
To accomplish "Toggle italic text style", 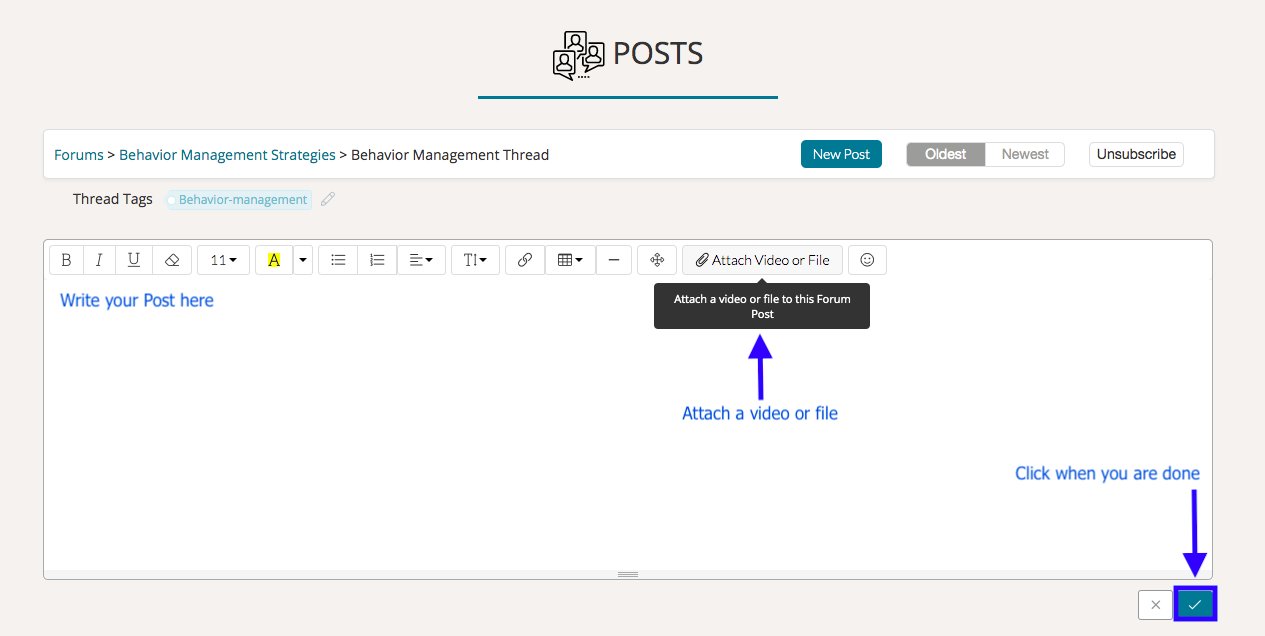I will pos(99,260).
